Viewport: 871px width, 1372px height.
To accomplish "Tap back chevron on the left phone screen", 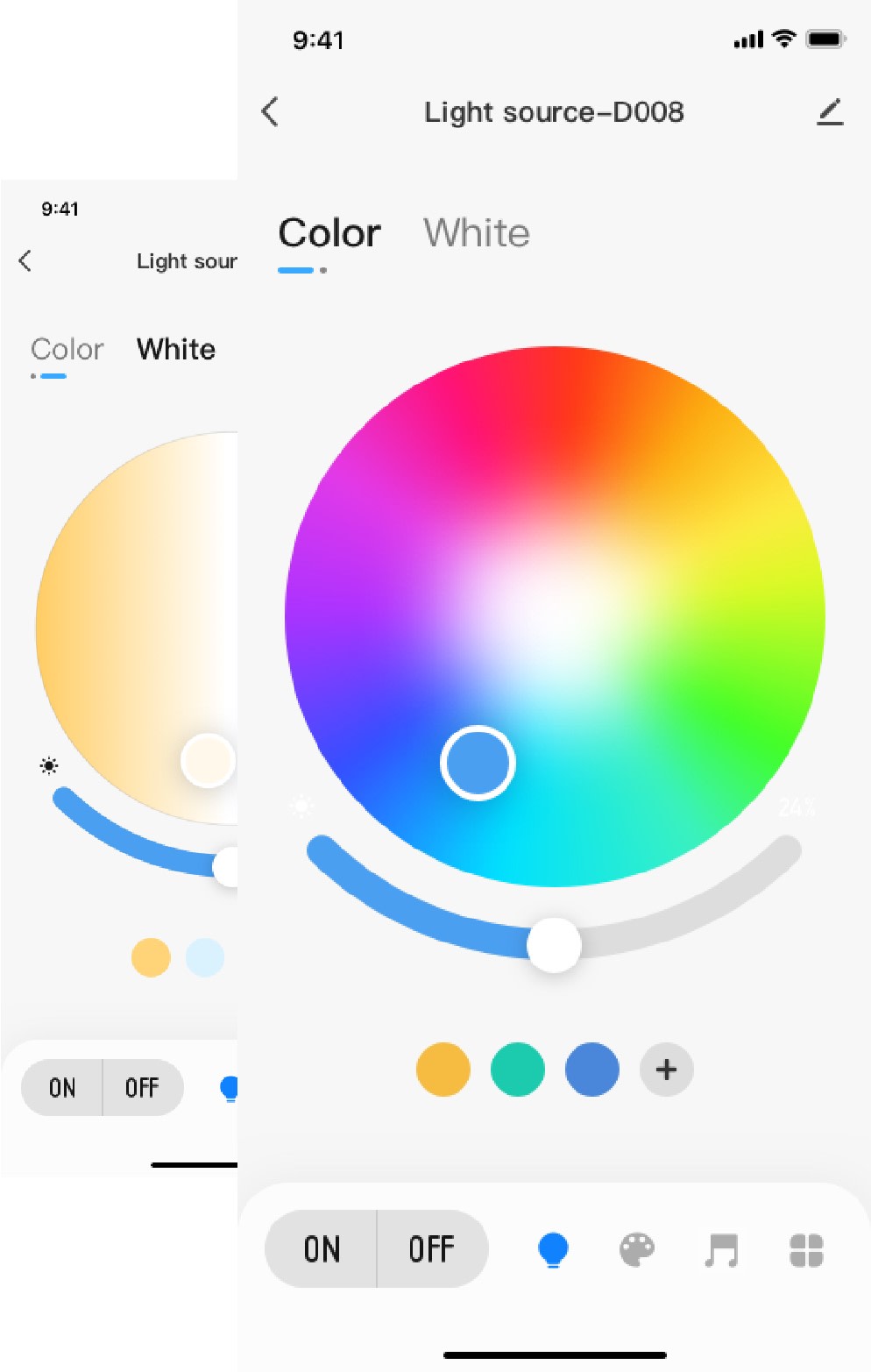I will point(25,260).
